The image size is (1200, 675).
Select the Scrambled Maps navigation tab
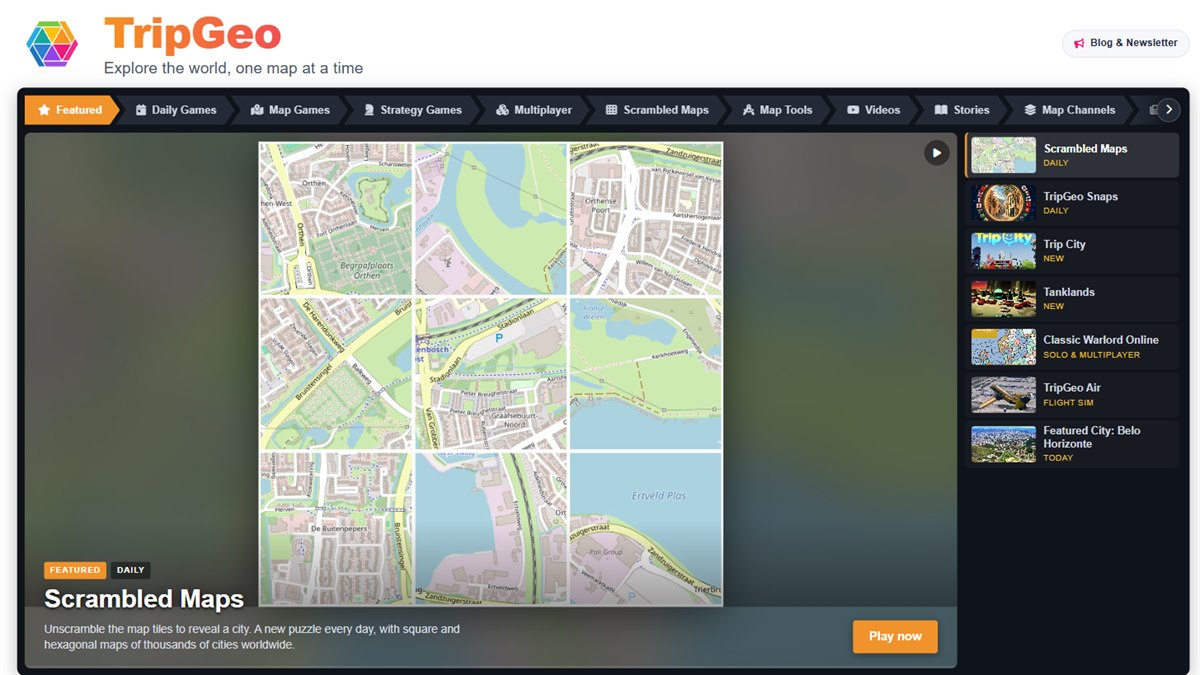(x=658, y=110)
